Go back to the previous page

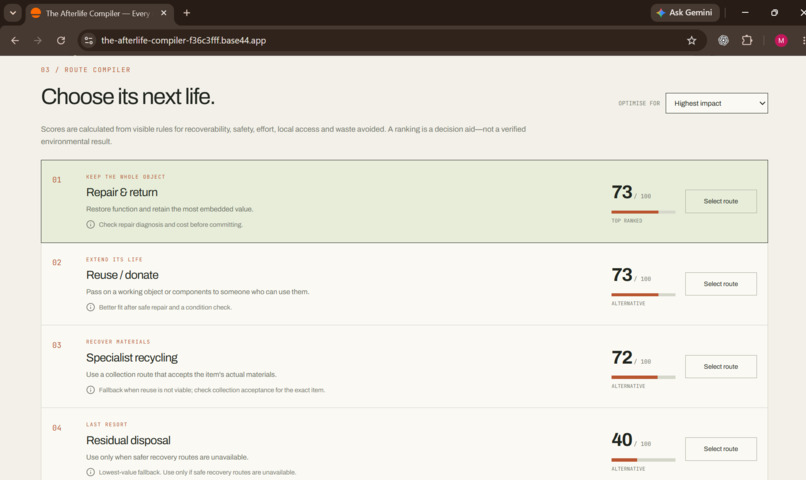(x=15, y=40)
